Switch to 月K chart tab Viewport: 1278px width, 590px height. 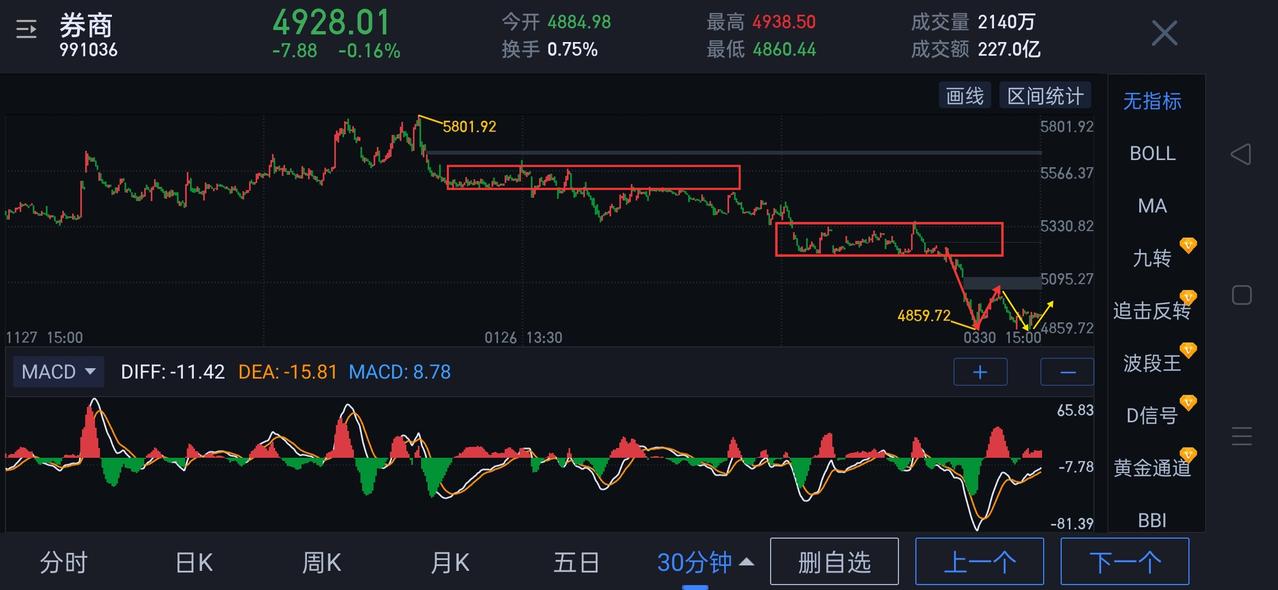450,563
